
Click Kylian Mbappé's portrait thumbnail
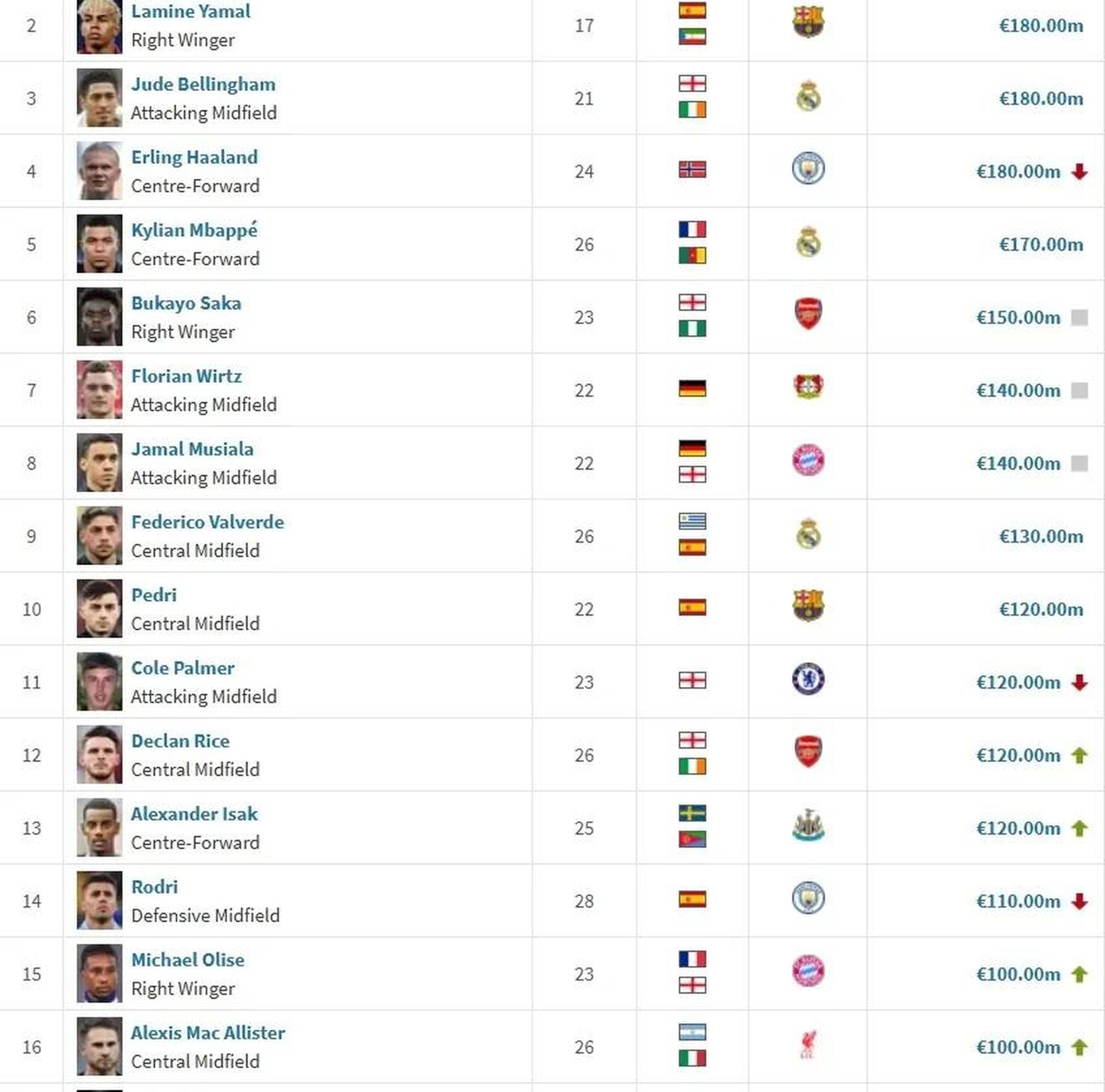(x=99, y=244)
